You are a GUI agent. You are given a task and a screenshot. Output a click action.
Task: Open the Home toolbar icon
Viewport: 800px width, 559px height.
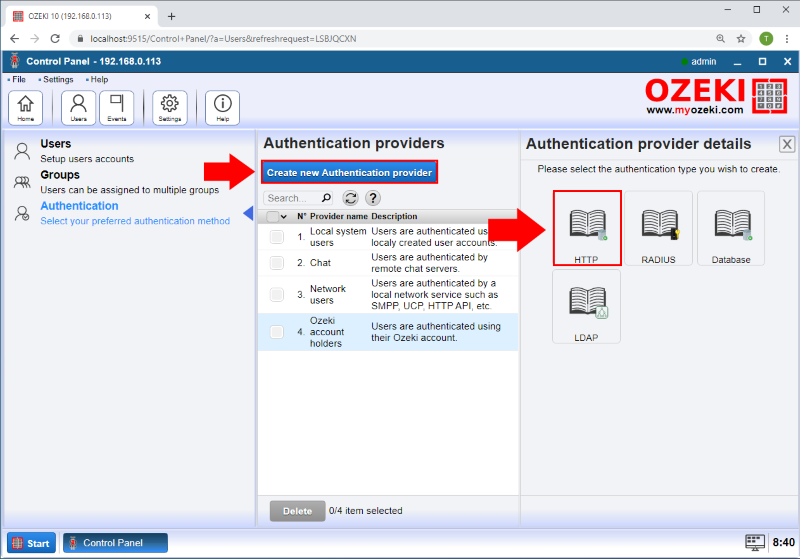click(x=26, y=108)
